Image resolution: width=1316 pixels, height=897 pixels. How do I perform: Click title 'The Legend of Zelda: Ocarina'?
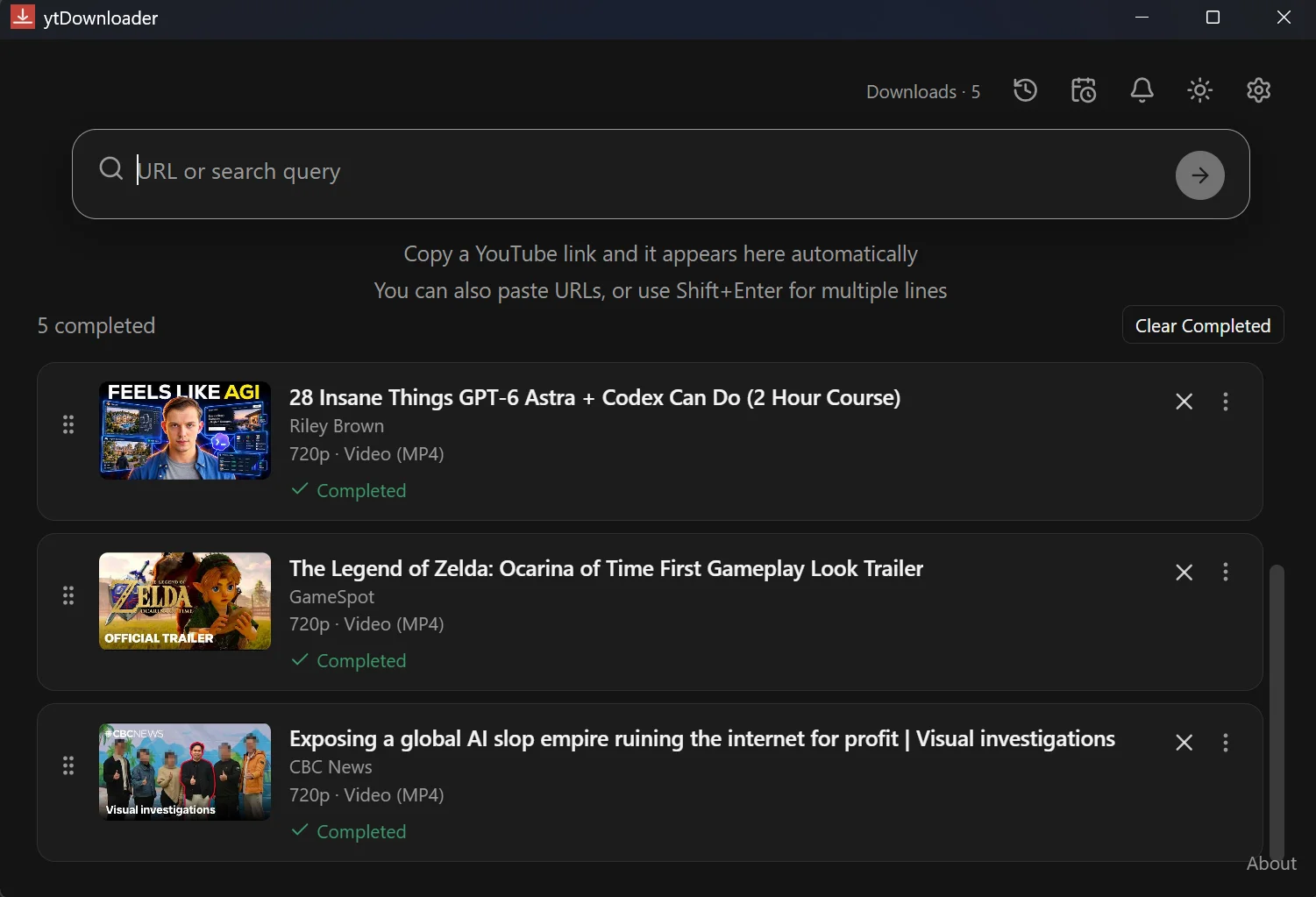[x=606, y=568]
